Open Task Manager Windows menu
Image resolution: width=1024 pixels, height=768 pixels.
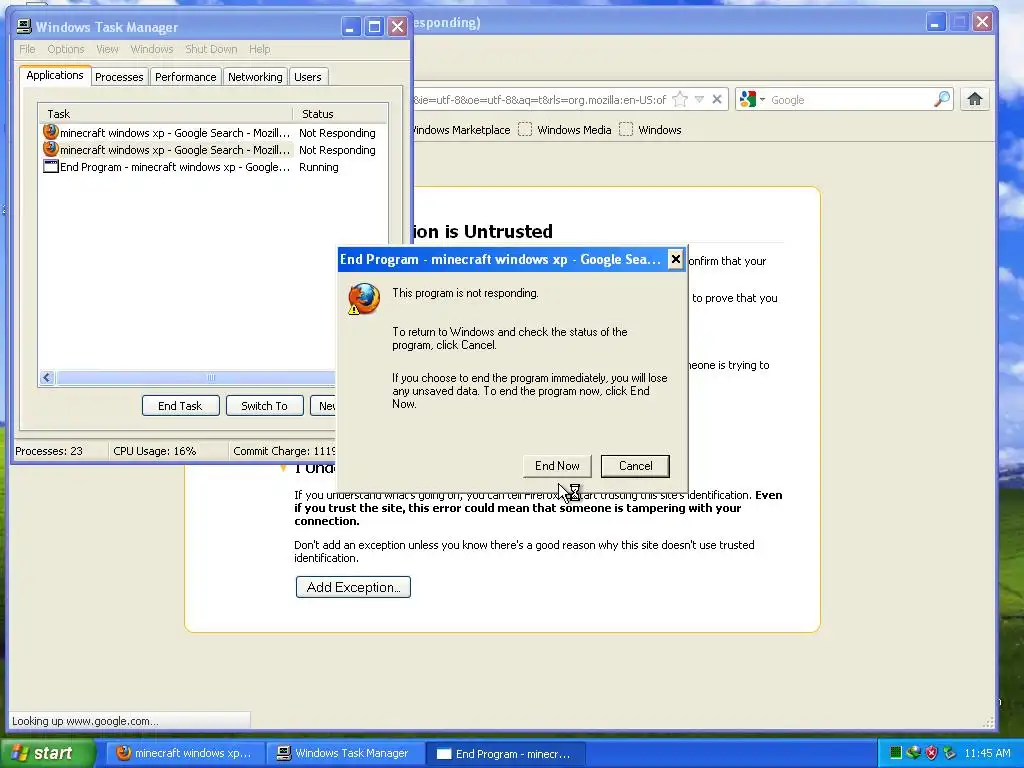click(152, 49)
